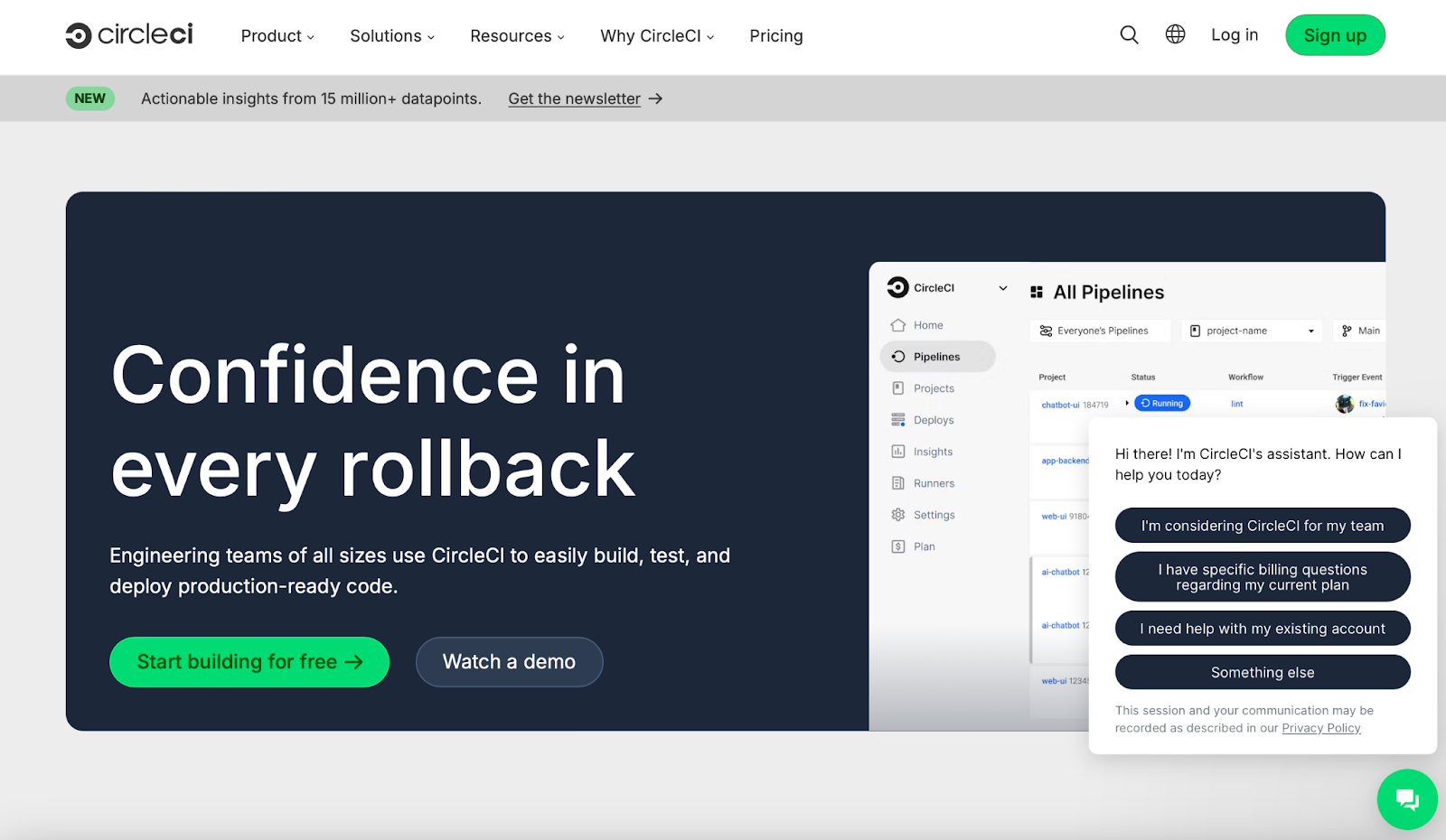
Task: Open the search magnifier icon
Action: click(1129, 35)
